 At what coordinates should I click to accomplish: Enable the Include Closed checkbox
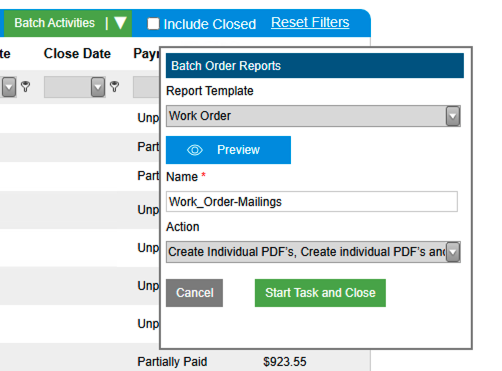[153, 23]
